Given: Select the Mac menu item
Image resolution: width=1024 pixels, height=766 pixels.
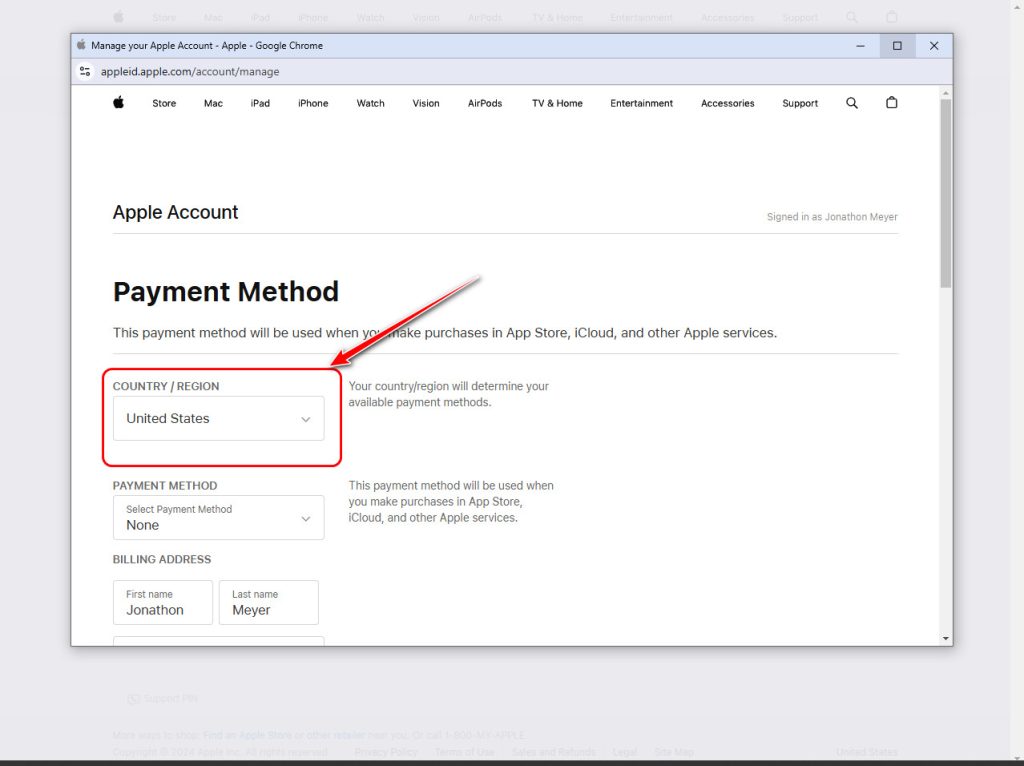Looking at the screenshot, I should point(212,103).
